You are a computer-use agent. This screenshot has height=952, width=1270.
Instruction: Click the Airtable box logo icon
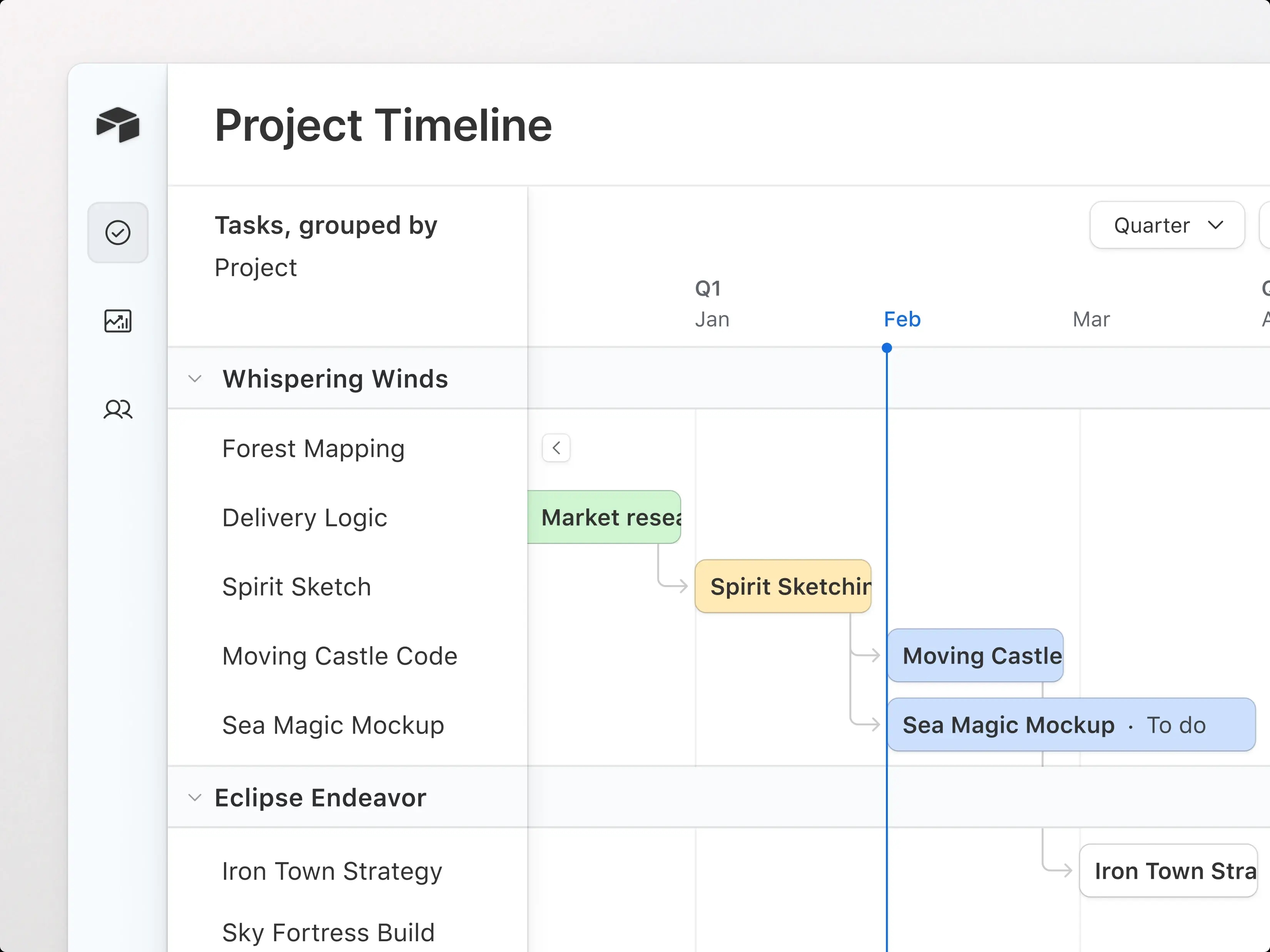[x=118, y=125]
